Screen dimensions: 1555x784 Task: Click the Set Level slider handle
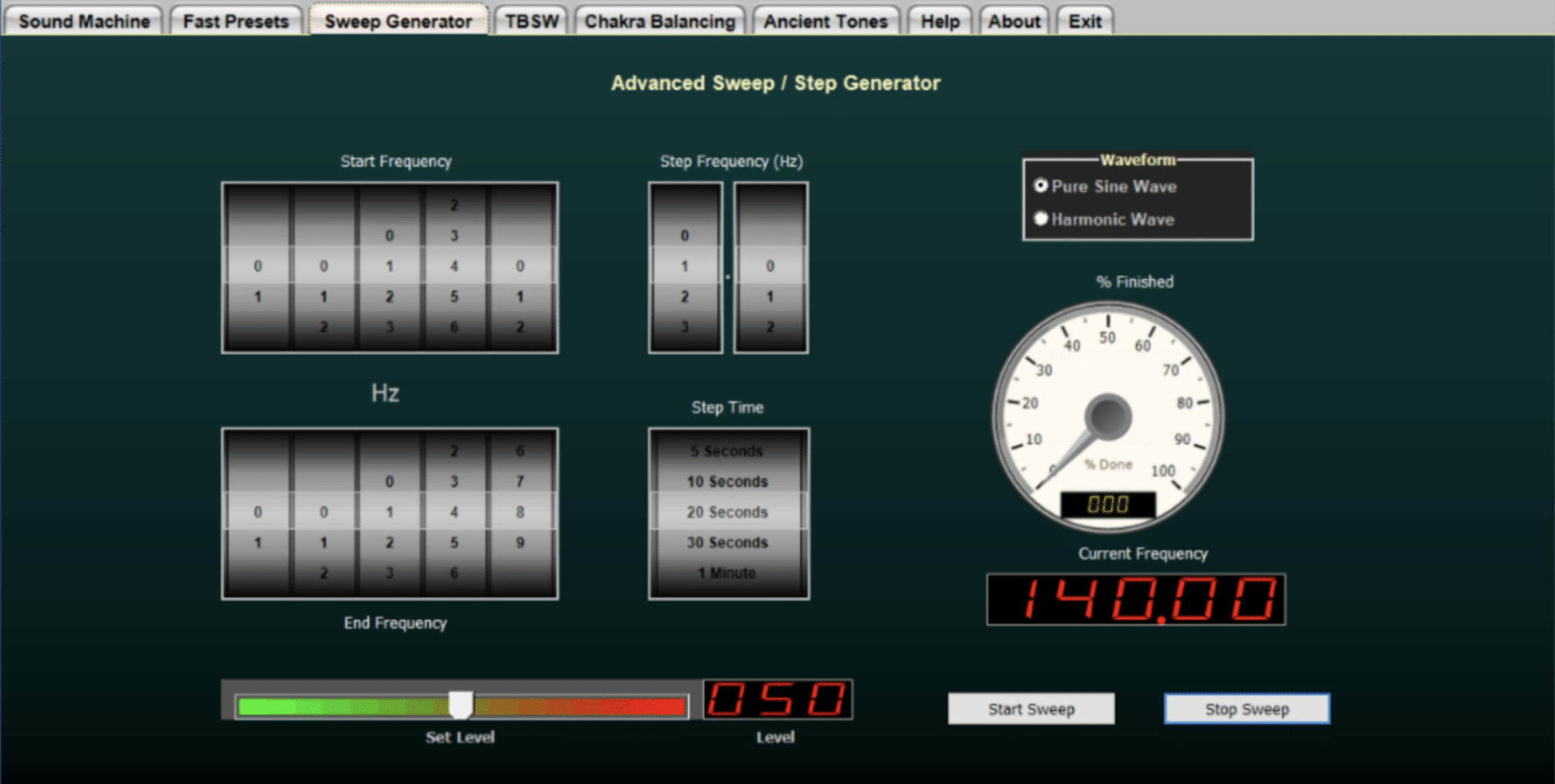tap(461, 705)
